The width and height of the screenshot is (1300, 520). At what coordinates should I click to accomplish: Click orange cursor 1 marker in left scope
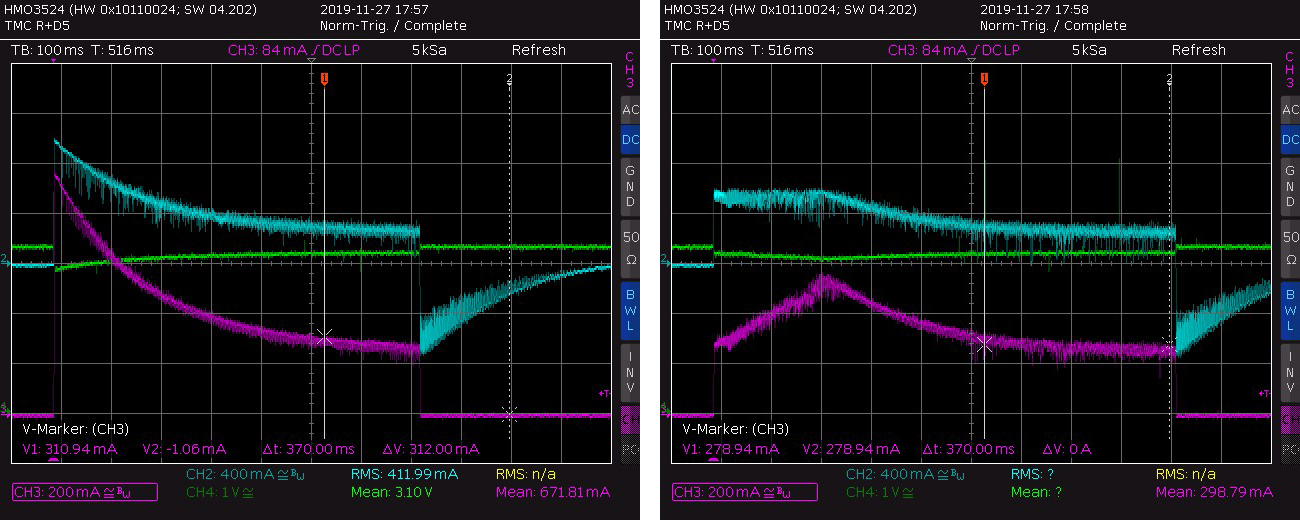click(x=324, y=78)
